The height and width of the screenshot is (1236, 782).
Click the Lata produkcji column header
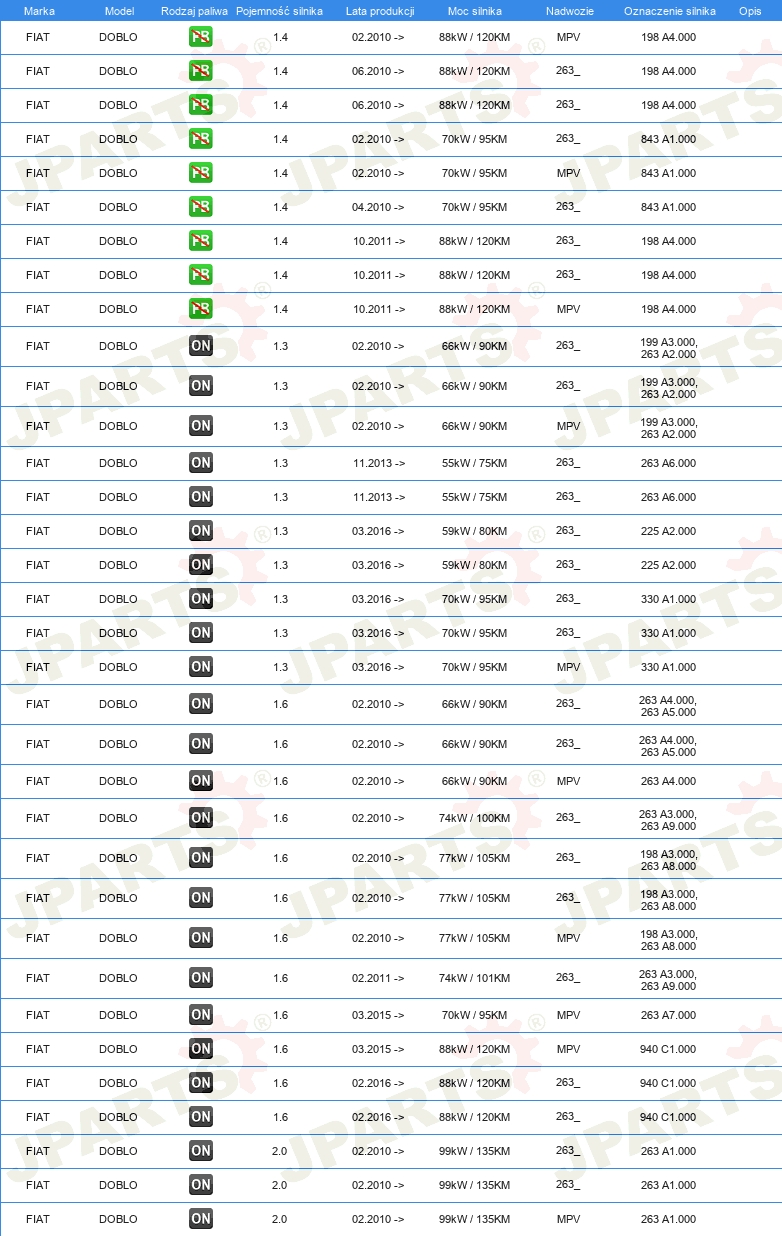click(x=379, y=10)
